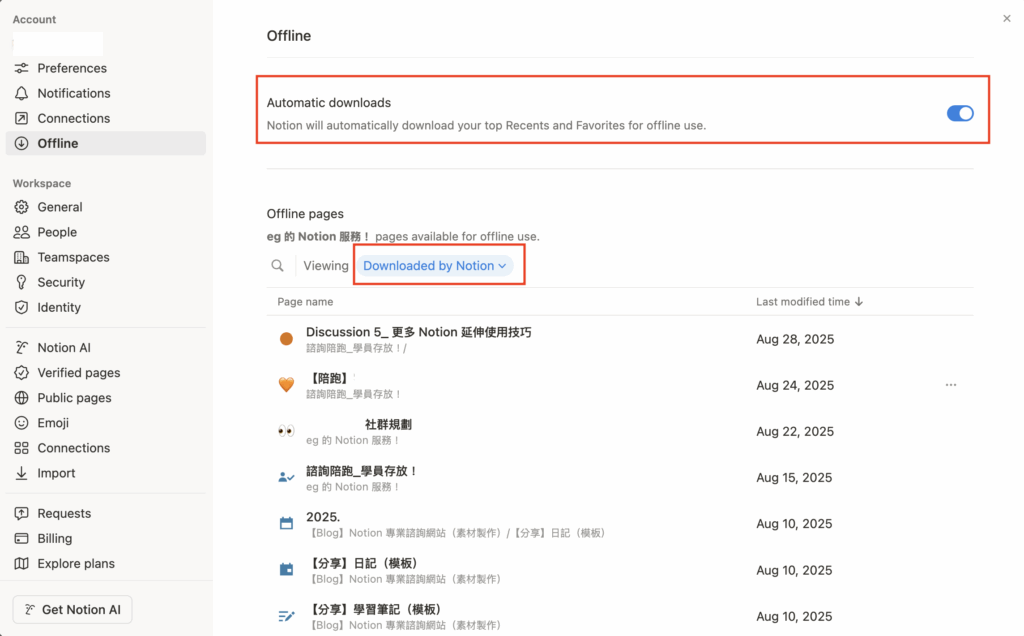
Task: Click the Page name column header
Action: (x=305, y=302)
